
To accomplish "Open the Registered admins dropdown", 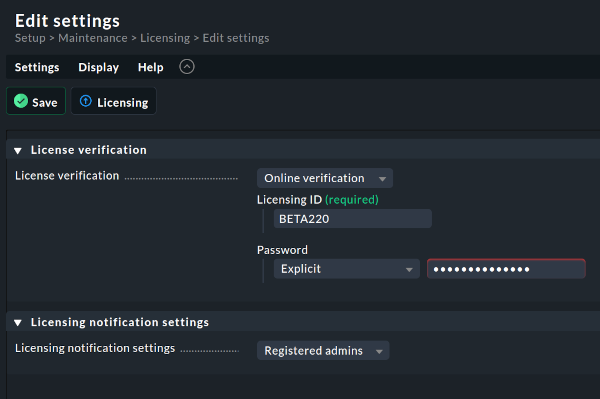I will point(323,350).
